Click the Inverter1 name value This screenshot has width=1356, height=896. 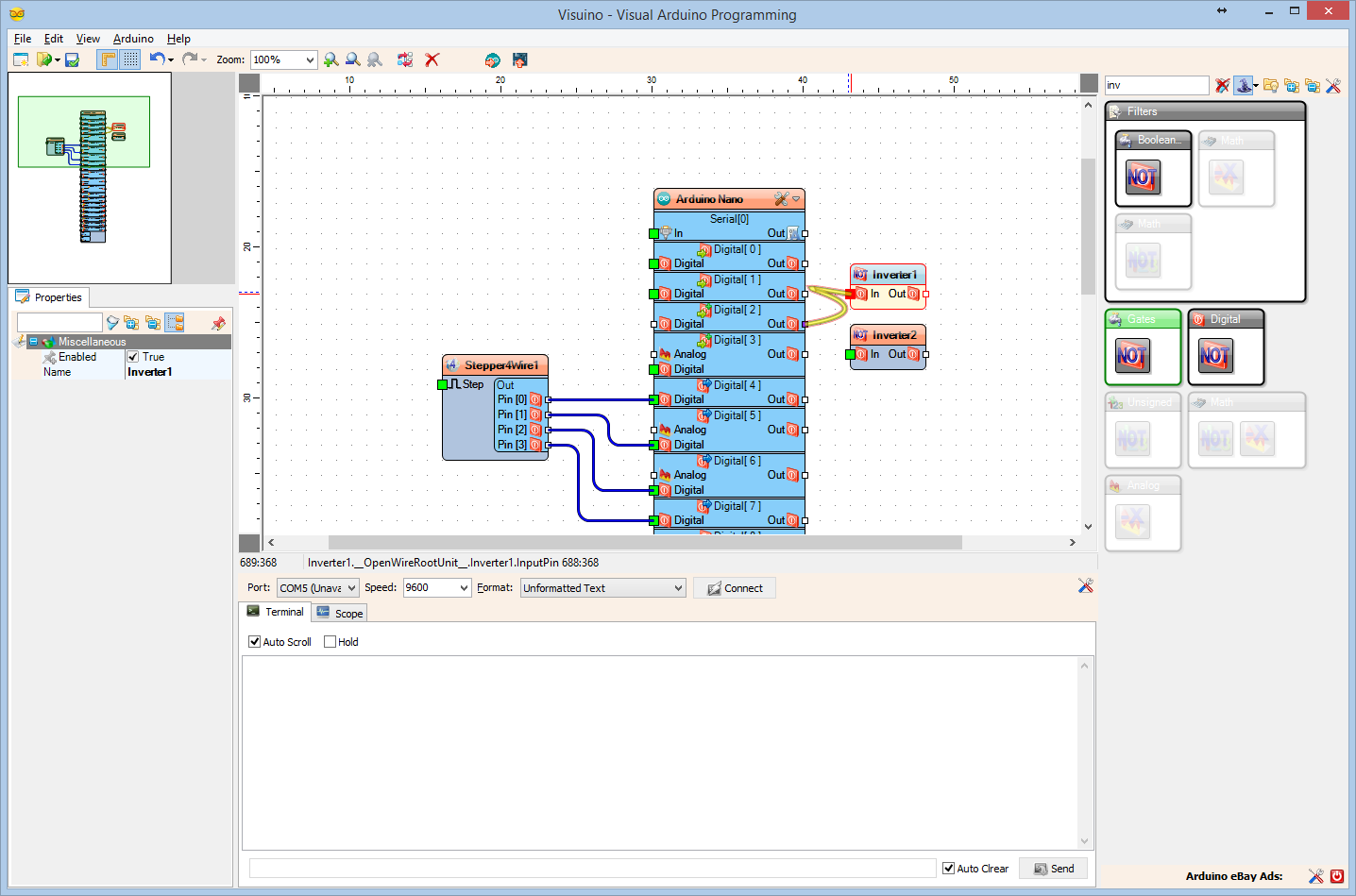point(149,372)
